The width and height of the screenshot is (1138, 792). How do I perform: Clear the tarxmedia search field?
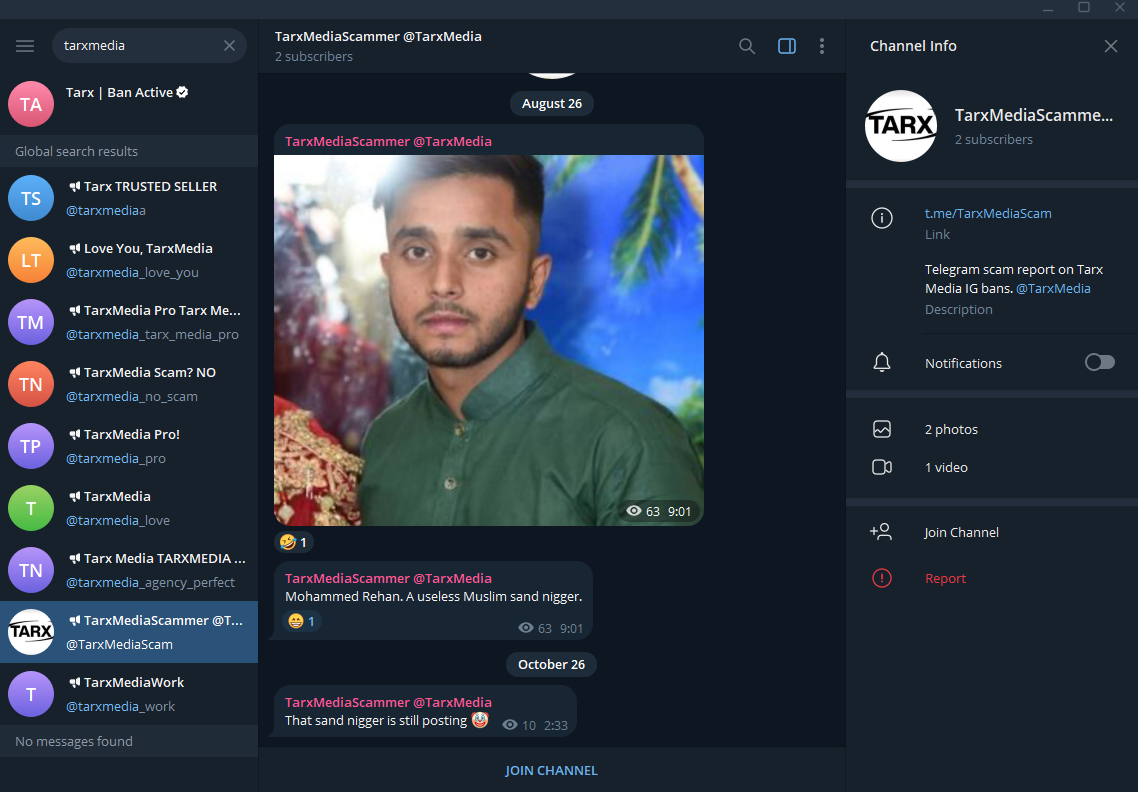pos(229,46)
